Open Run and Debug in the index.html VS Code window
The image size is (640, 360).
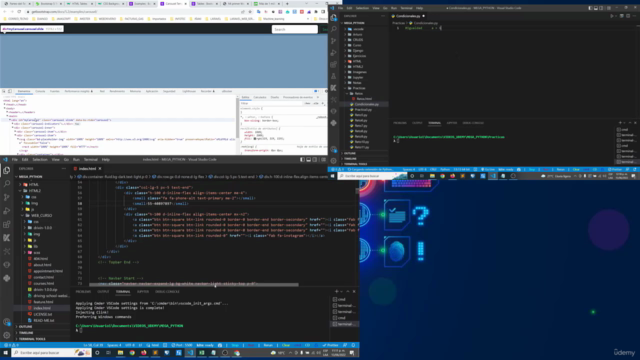point(7,211)
